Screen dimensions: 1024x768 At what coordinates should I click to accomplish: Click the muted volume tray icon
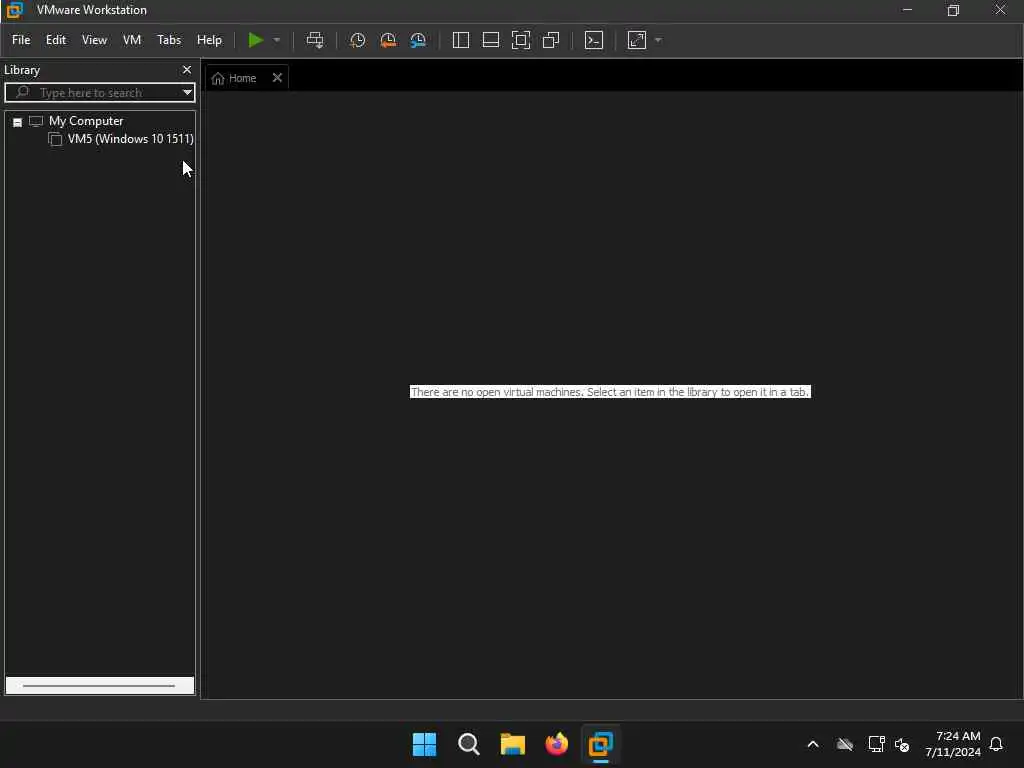tap(902, 744)
